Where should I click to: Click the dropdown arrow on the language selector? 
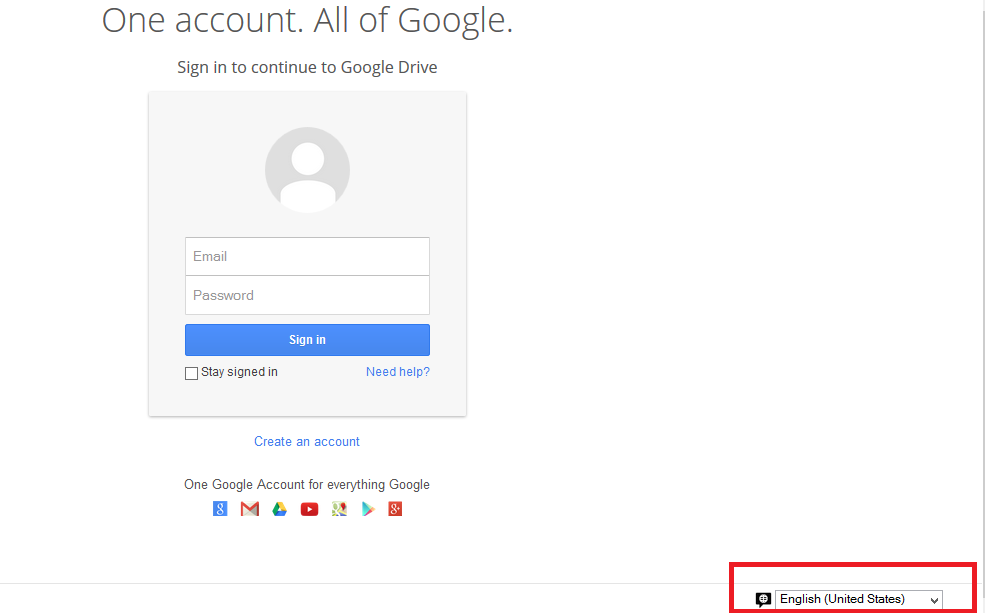coord(932,599)
